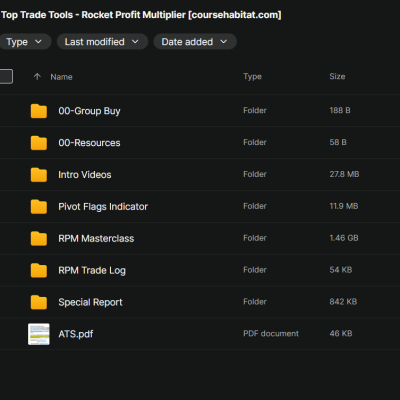Screen dimensions: 400x400
Task: Reverse sort order with the arrow icon
Action: 37,77
